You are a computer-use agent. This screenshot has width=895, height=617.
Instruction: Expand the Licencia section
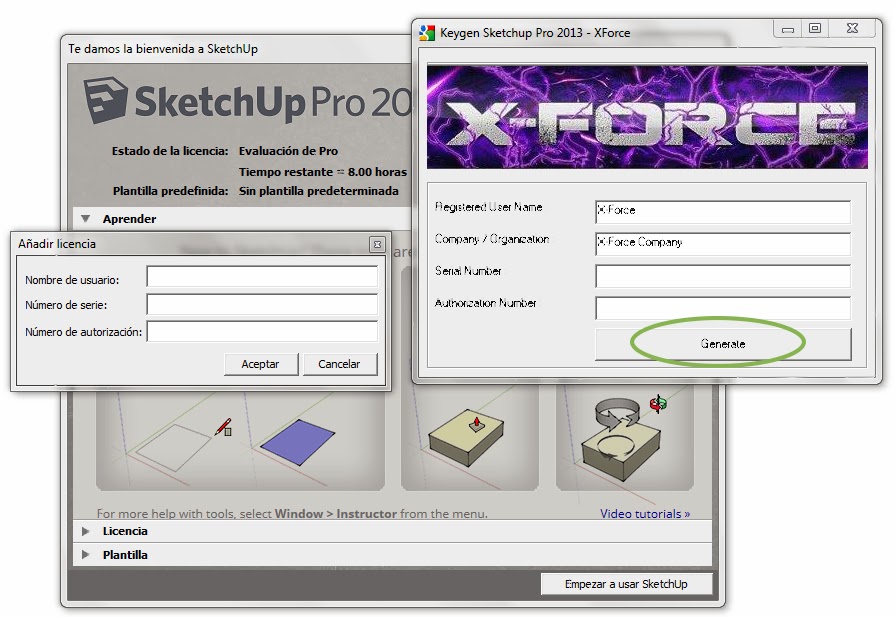(86, 531)
